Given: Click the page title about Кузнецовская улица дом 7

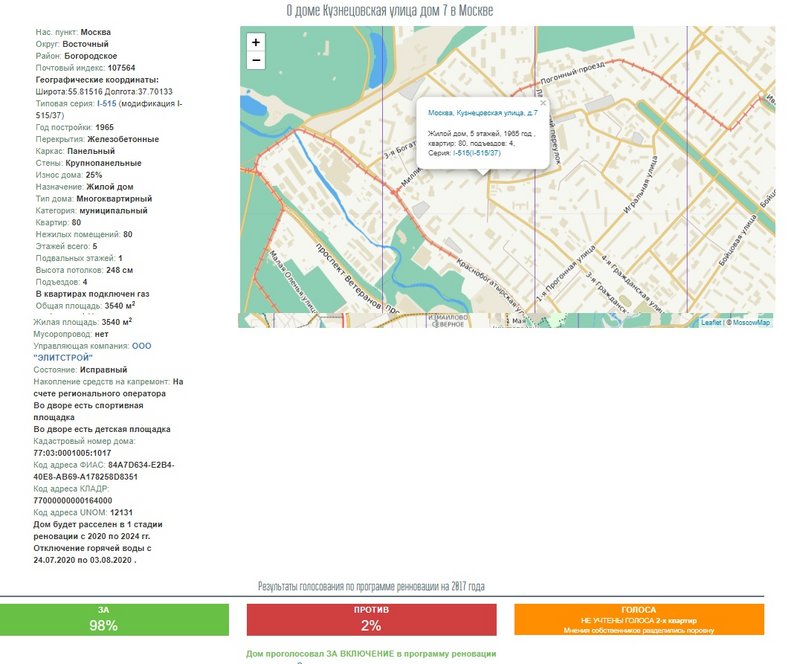Looking at the screenshot, I should click(x=390, y=11).
